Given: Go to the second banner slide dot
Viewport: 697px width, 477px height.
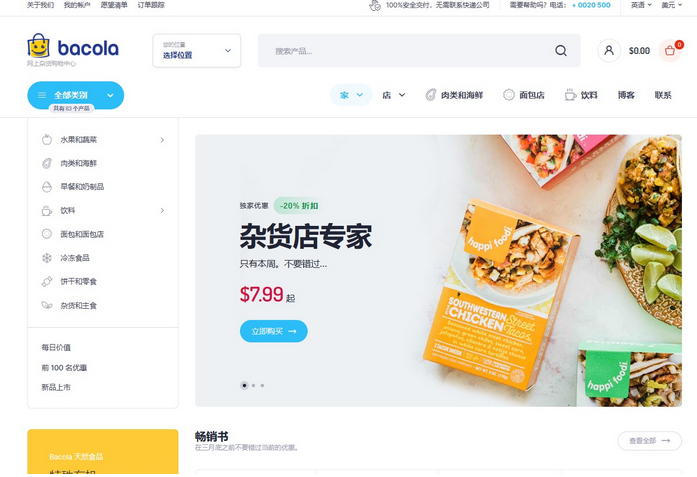Looking at the screenshot, I should coord(253,385).
